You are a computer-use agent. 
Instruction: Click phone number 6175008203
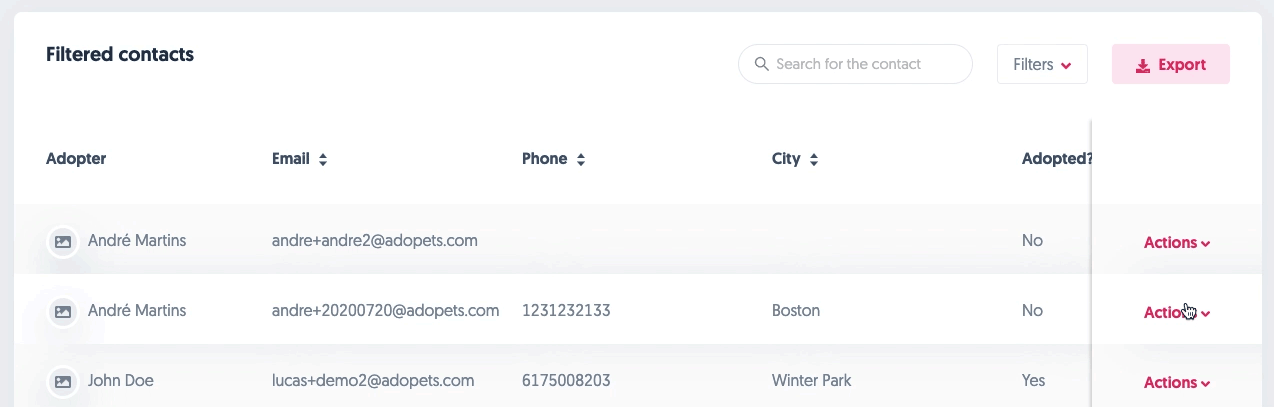pyautogui.click(x=566, y=381)
